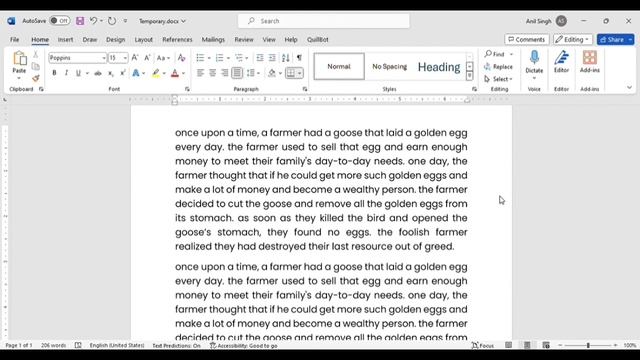Viewport: 640px width, 360px height.
Task: Open the Select dropdown
Action: tap(498, 79)
